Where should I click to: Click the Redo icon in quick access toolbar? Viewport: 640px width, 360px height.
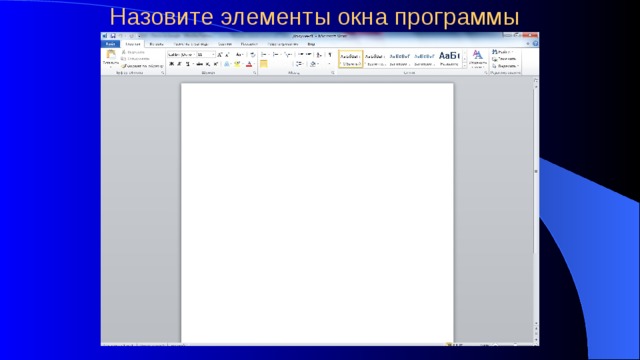coord(131,36)
